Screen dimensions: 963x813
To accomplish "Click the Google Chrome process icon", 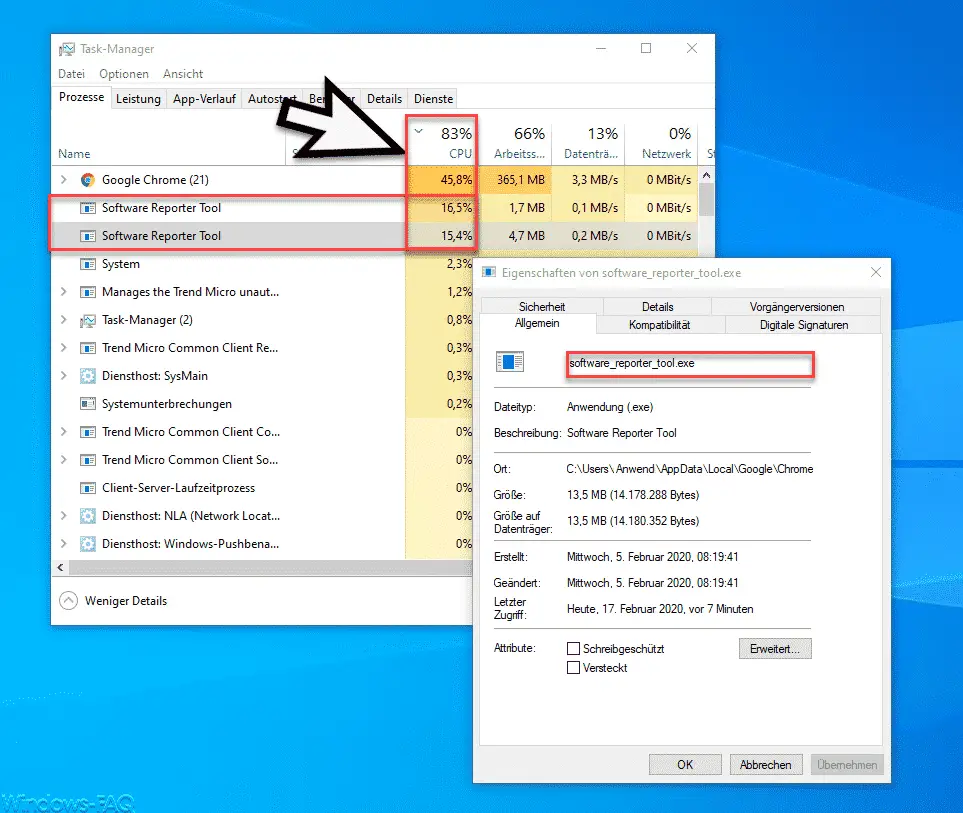I will pyautogui.click(x=88, y=180).
